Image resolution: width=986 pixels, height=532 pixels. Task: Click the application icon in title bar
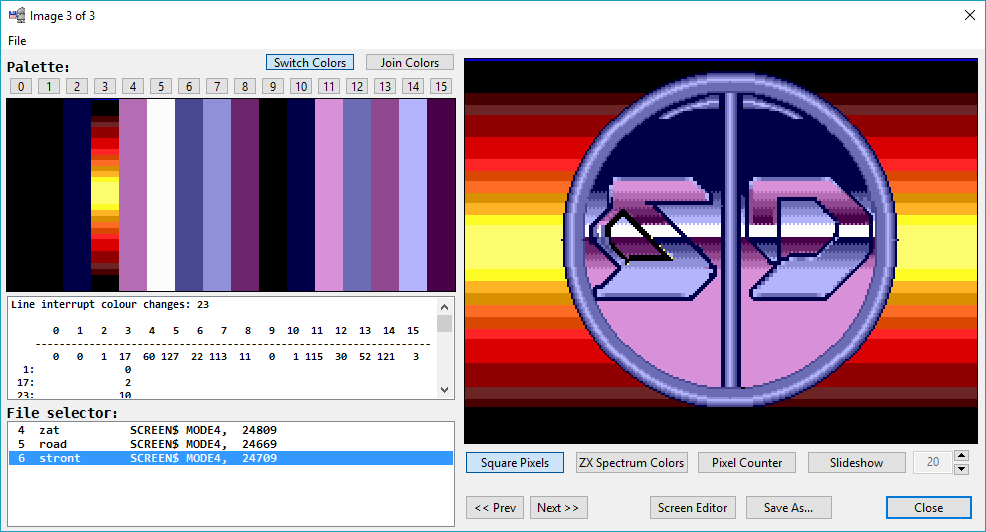coord(17,15)
